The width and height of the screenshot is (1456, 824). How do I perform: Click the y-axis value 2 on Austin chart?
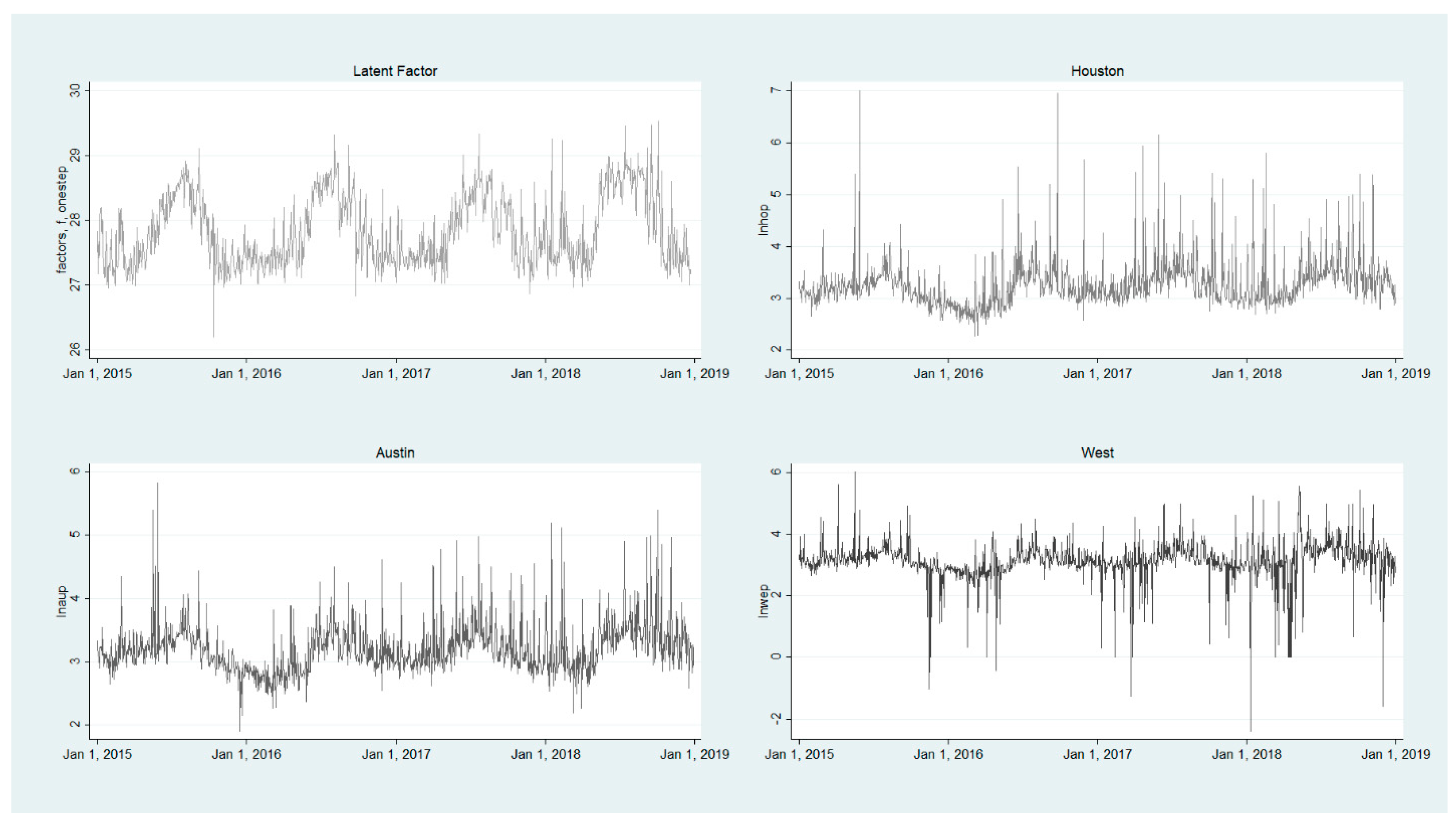click(x=75, y=724)
